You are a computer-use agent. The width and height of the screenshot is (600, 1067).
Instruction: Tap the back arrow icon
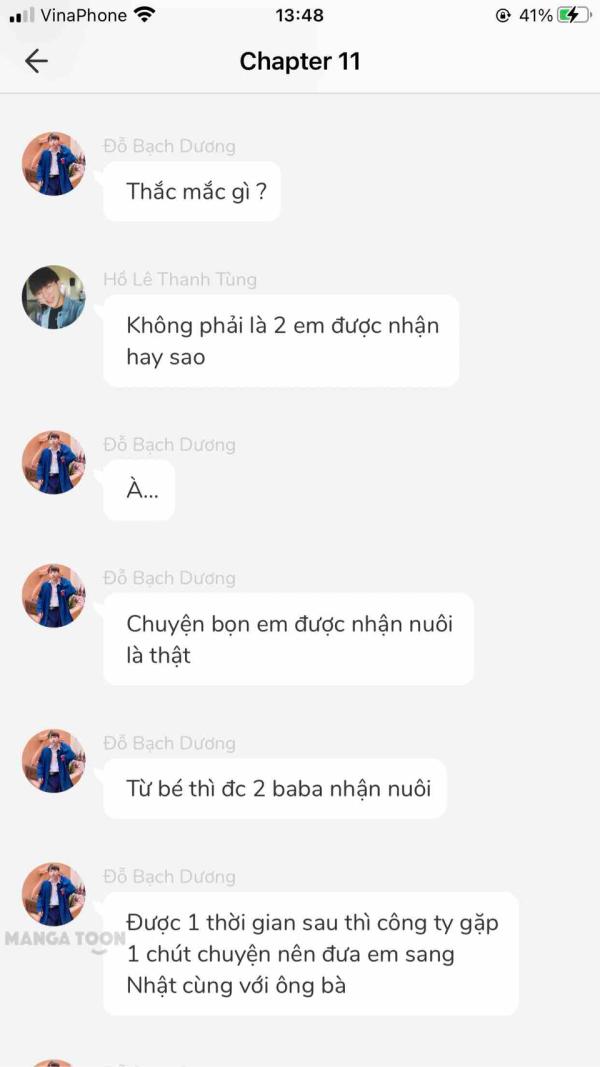tap(36, 61)
